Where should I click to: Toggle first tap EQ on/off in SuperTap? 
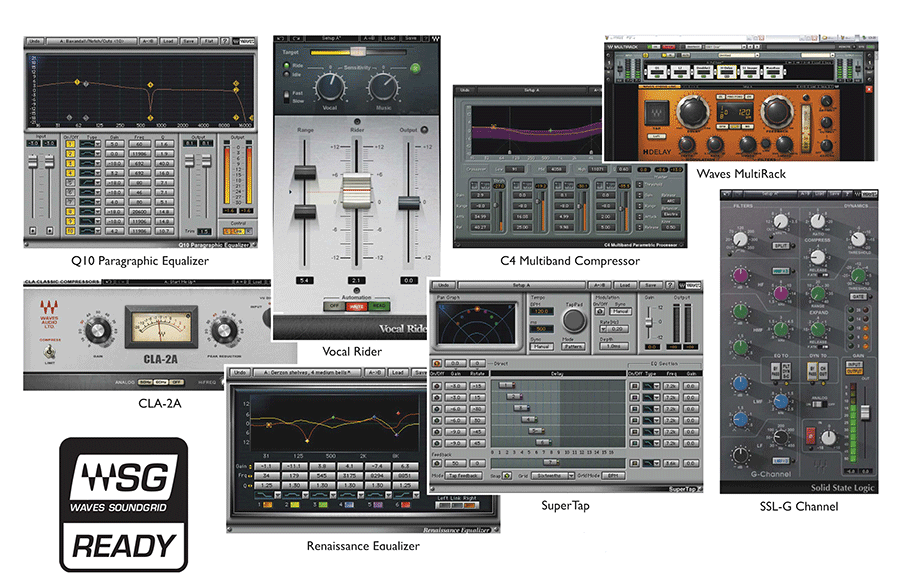coord(634,386)
